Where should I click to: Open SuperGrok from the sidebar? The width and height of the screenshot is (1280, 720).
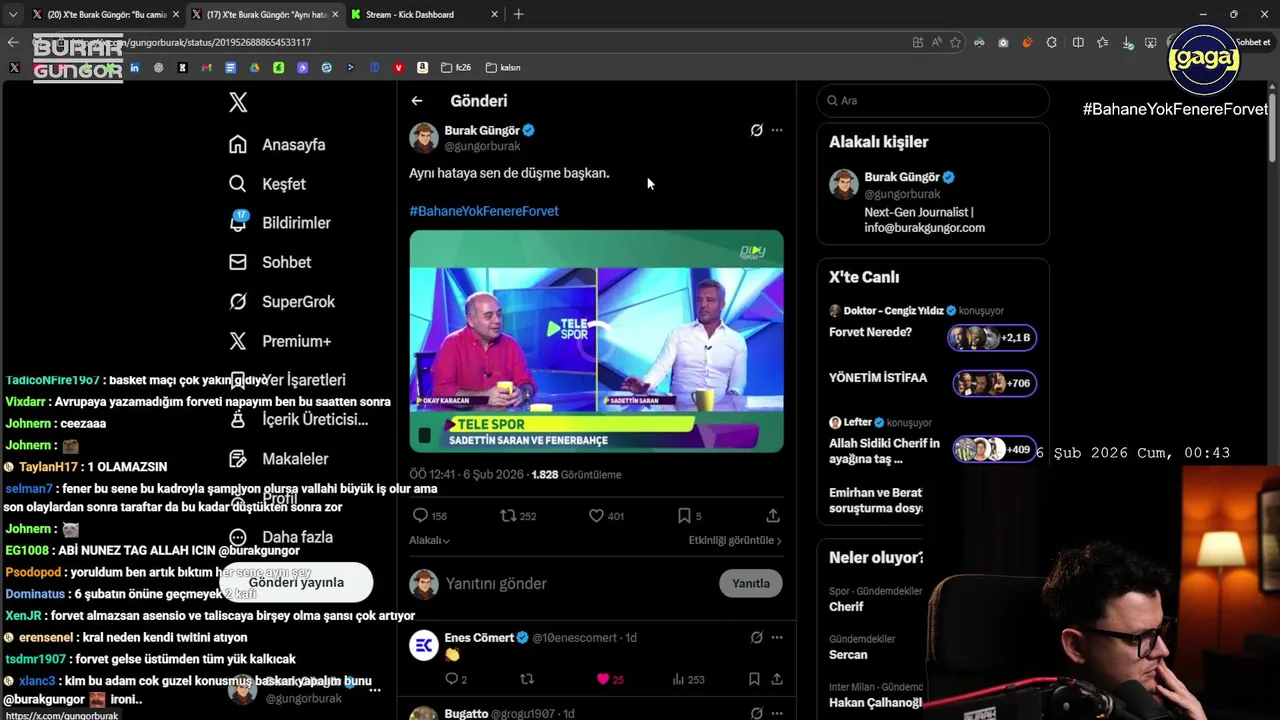(x=281, y=302)
